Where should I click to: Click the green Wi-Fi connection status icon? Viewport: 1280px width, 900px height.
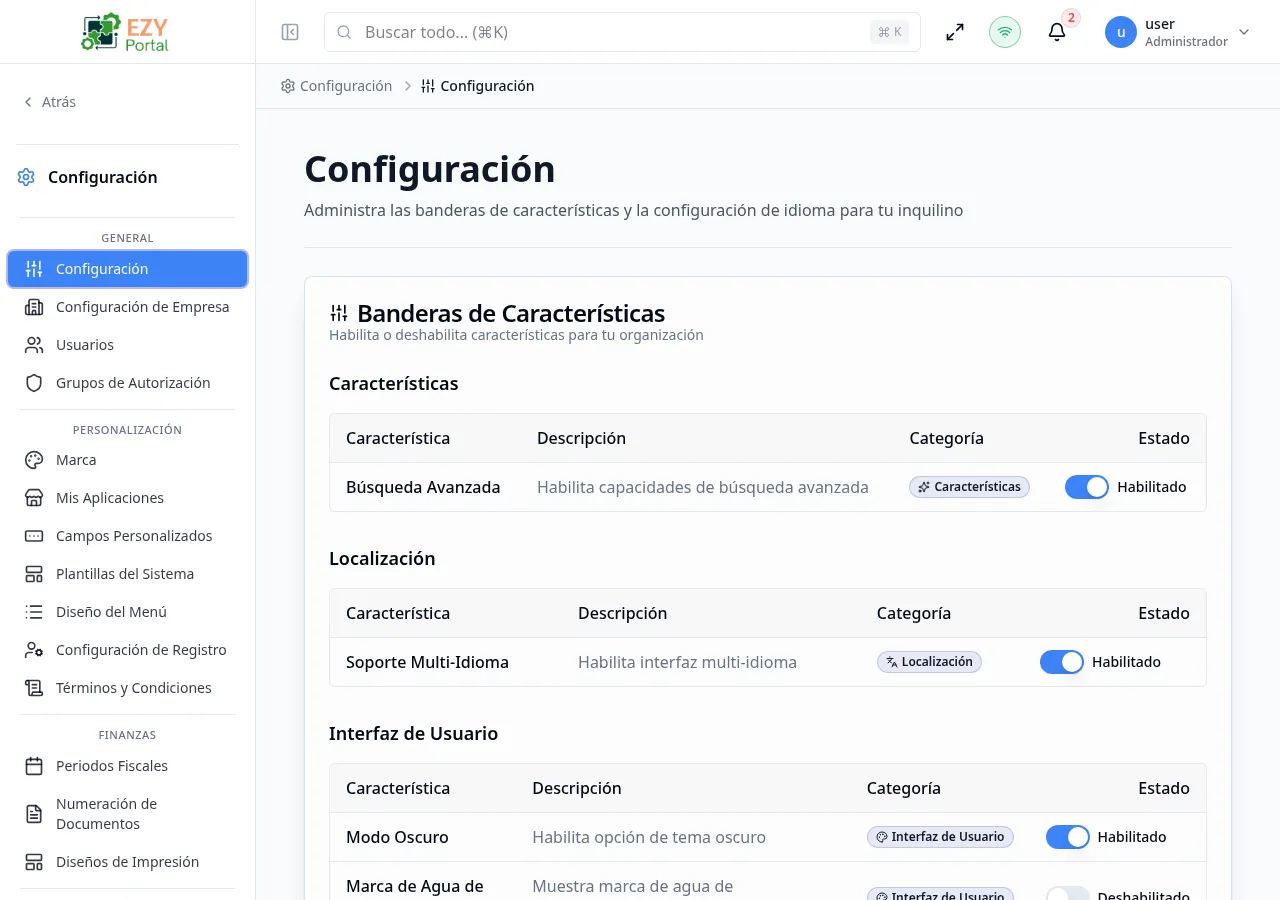tap(1005, 32)
